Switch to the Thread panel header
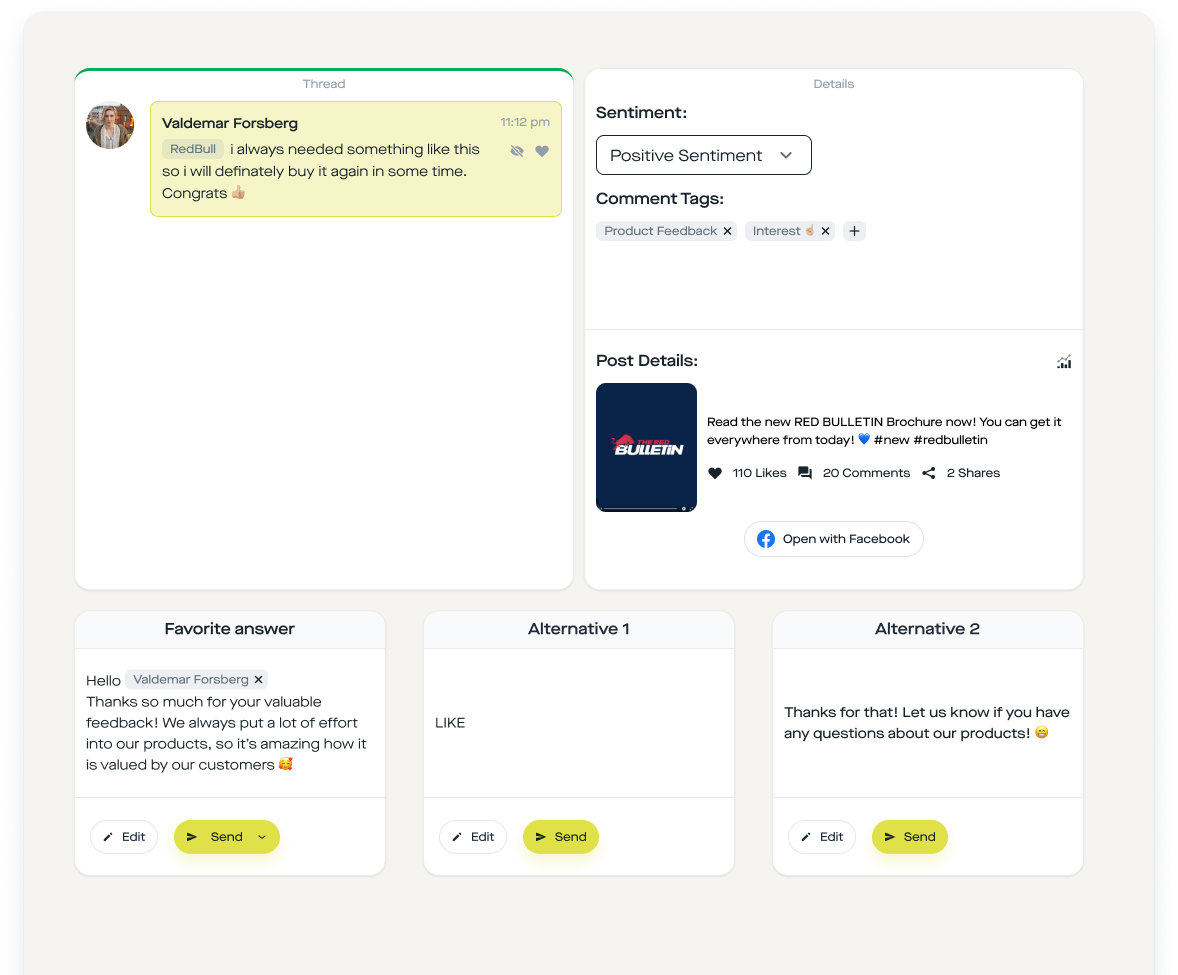This screenshot has height=975, width=1178. pyautogui.click(x=324, y=84)
